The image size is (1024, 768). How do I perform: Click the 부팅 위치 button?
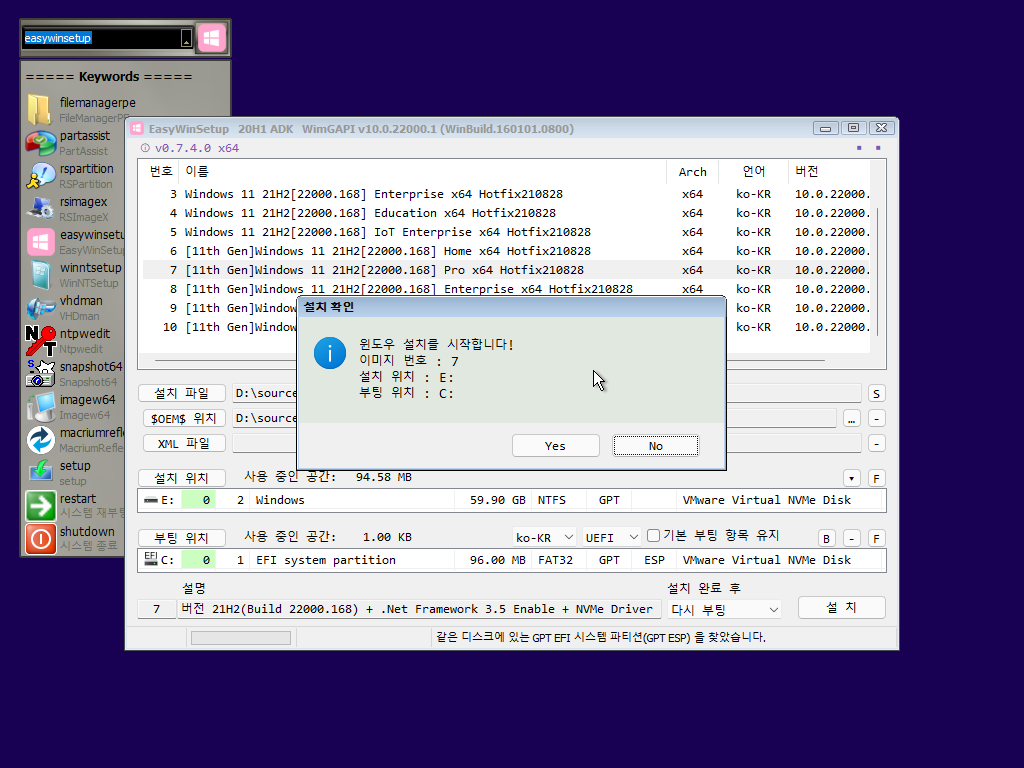182,538
